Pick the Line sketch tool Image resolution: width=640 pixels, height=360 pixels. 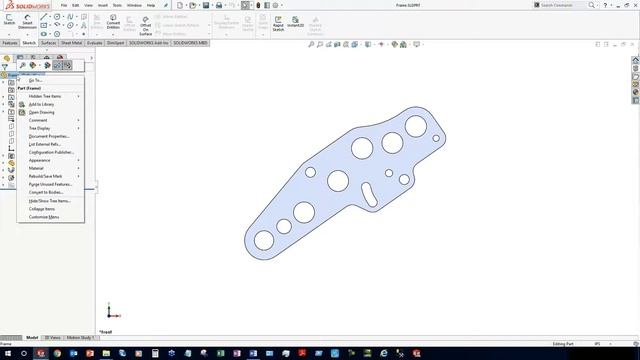[x=44, y=17]
